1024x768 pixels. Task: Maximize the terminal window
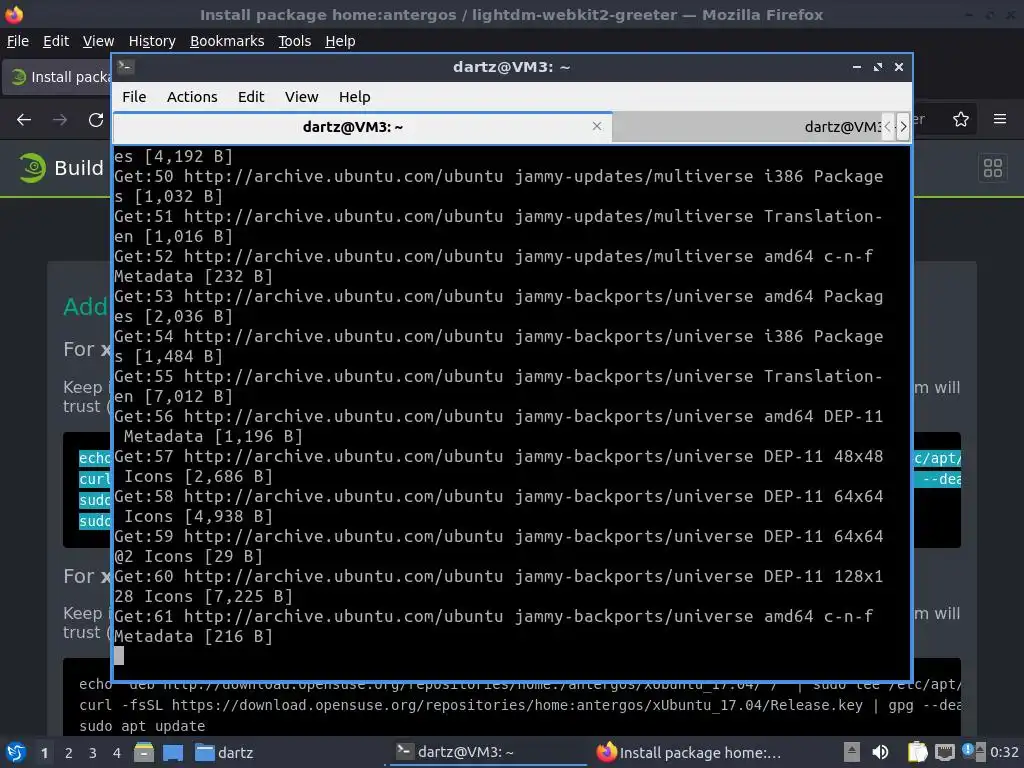click(x=878, y=67)
